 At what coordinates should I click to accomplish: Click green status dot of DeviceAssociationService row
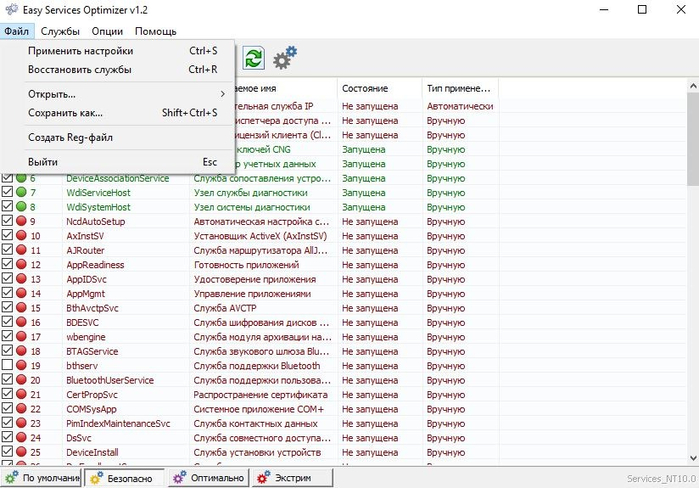tap(21, 178)
